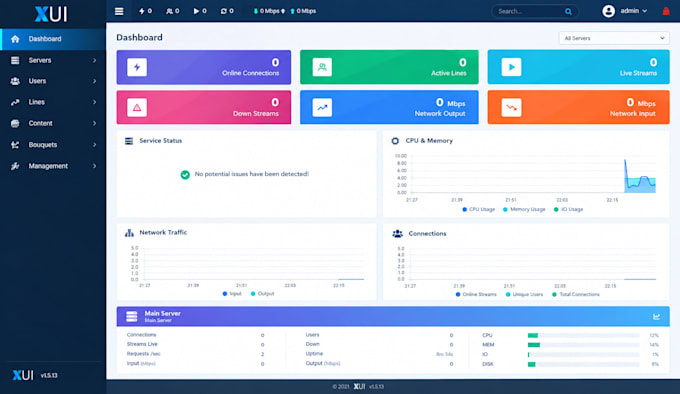Click the admin user avatar icon

(x=608, y=11)
